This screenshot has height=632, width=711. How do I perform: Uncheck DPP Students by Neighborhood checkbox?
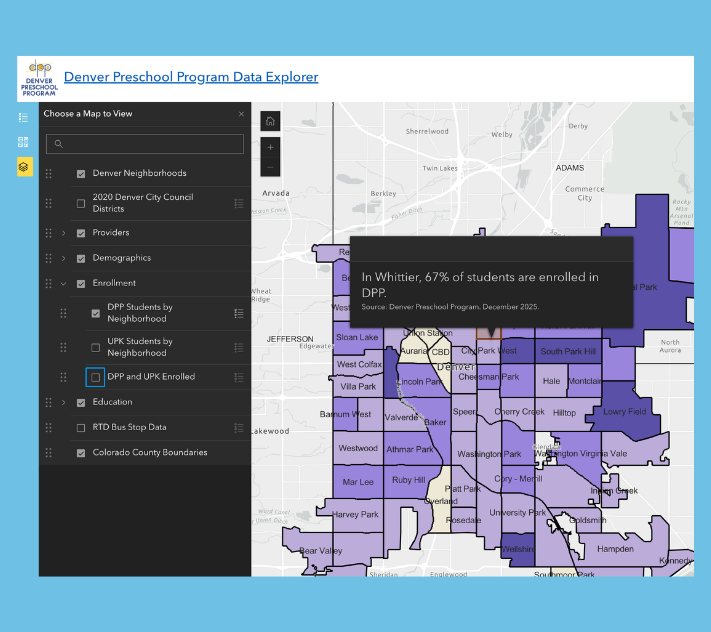pyautogui.click(x=96, y=313)
